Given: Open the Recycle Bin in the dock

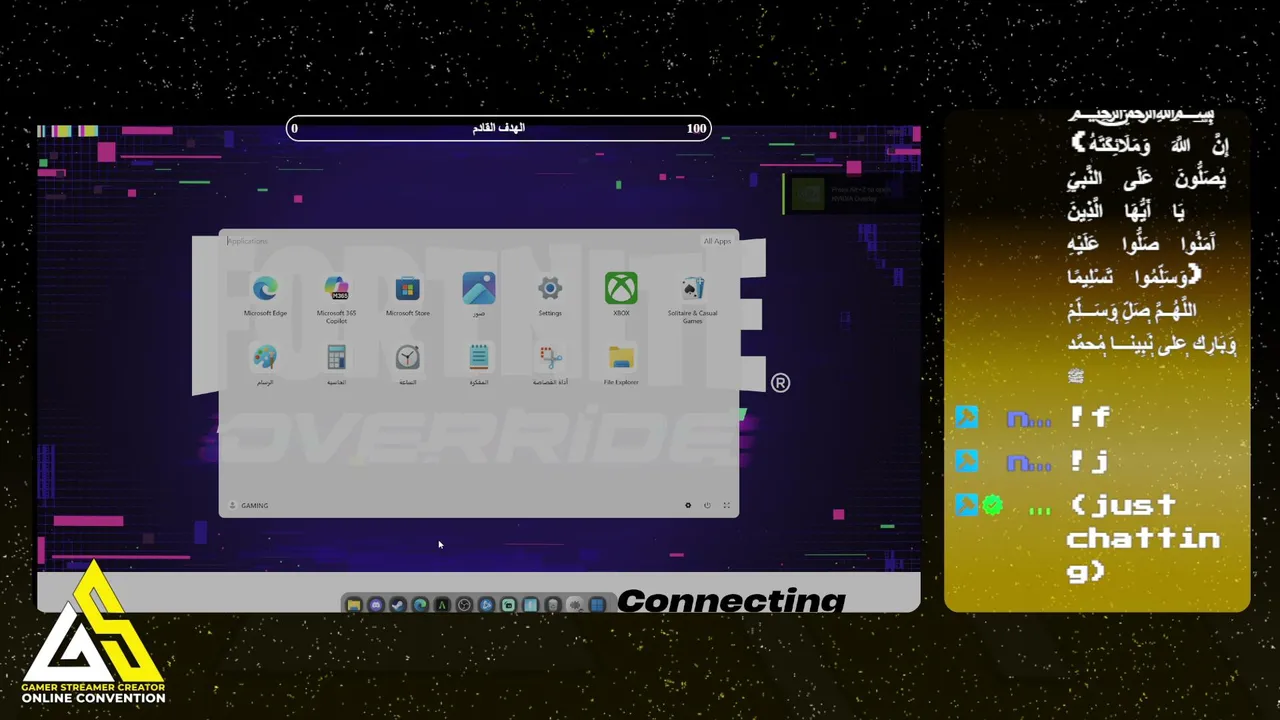Looking at the screenshot, I should point(553,605).
